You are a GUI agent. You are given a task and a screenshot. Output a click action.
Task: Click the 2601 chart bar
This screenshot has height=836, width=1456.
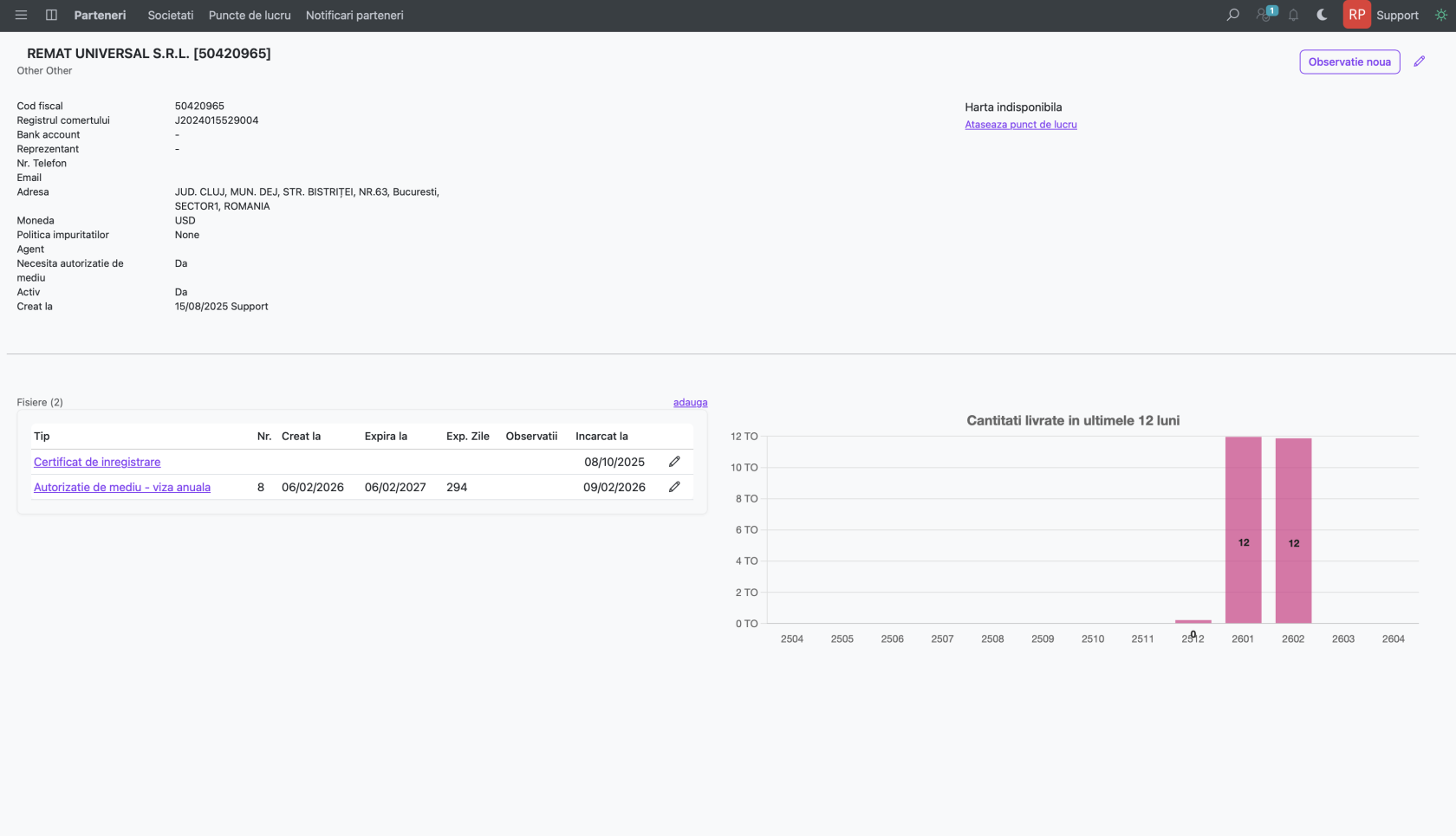coord(1243,529)
